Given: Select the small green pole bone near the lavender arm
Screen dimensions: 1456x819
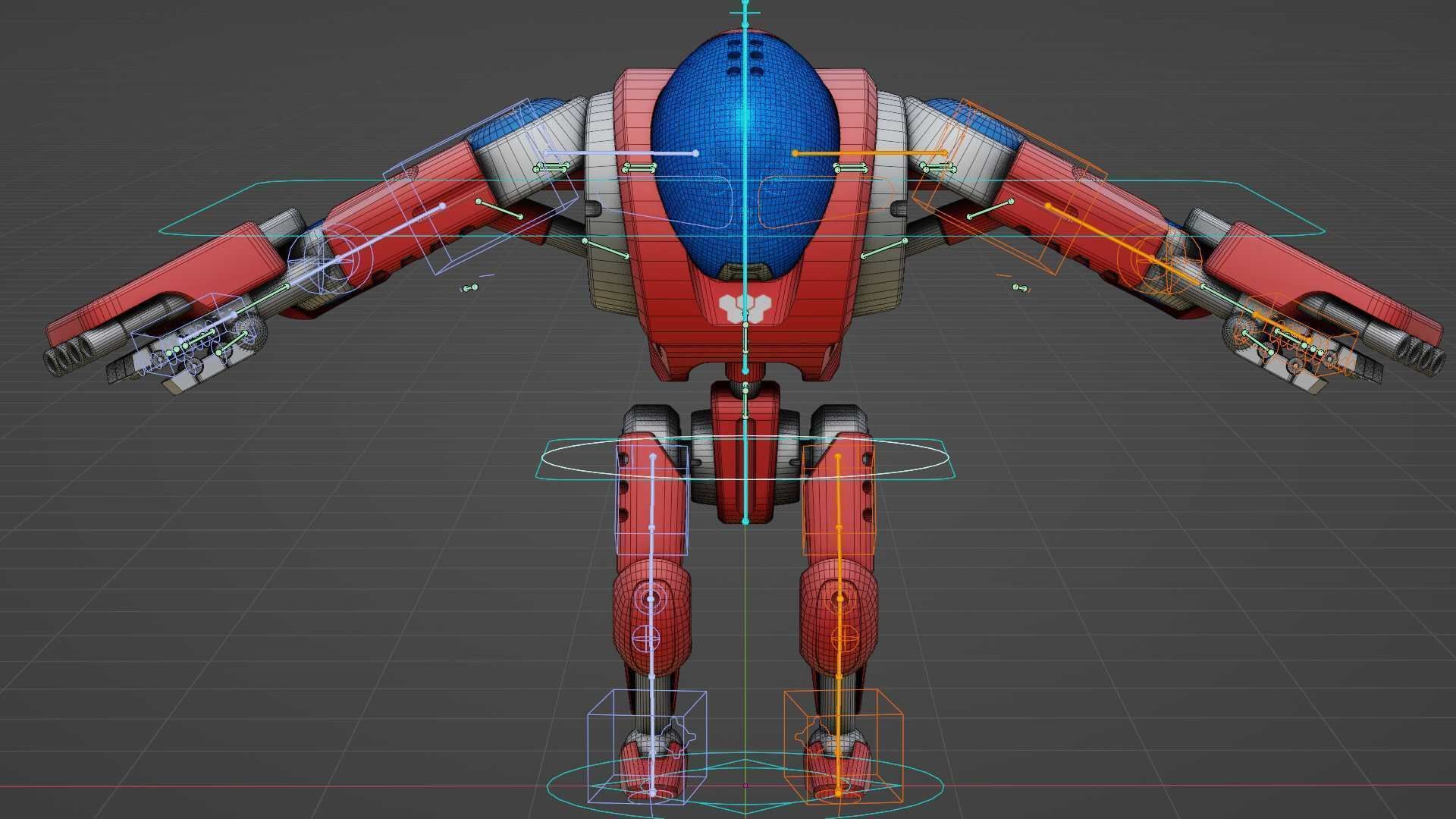Looking at the screenshot, I should pyautogui.click(x=470, y=288).
